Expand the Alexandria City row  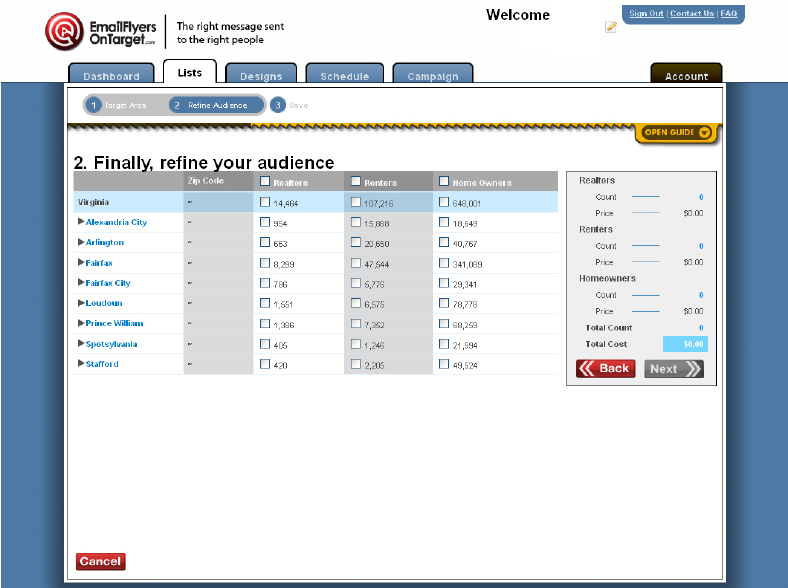(81, 222)
